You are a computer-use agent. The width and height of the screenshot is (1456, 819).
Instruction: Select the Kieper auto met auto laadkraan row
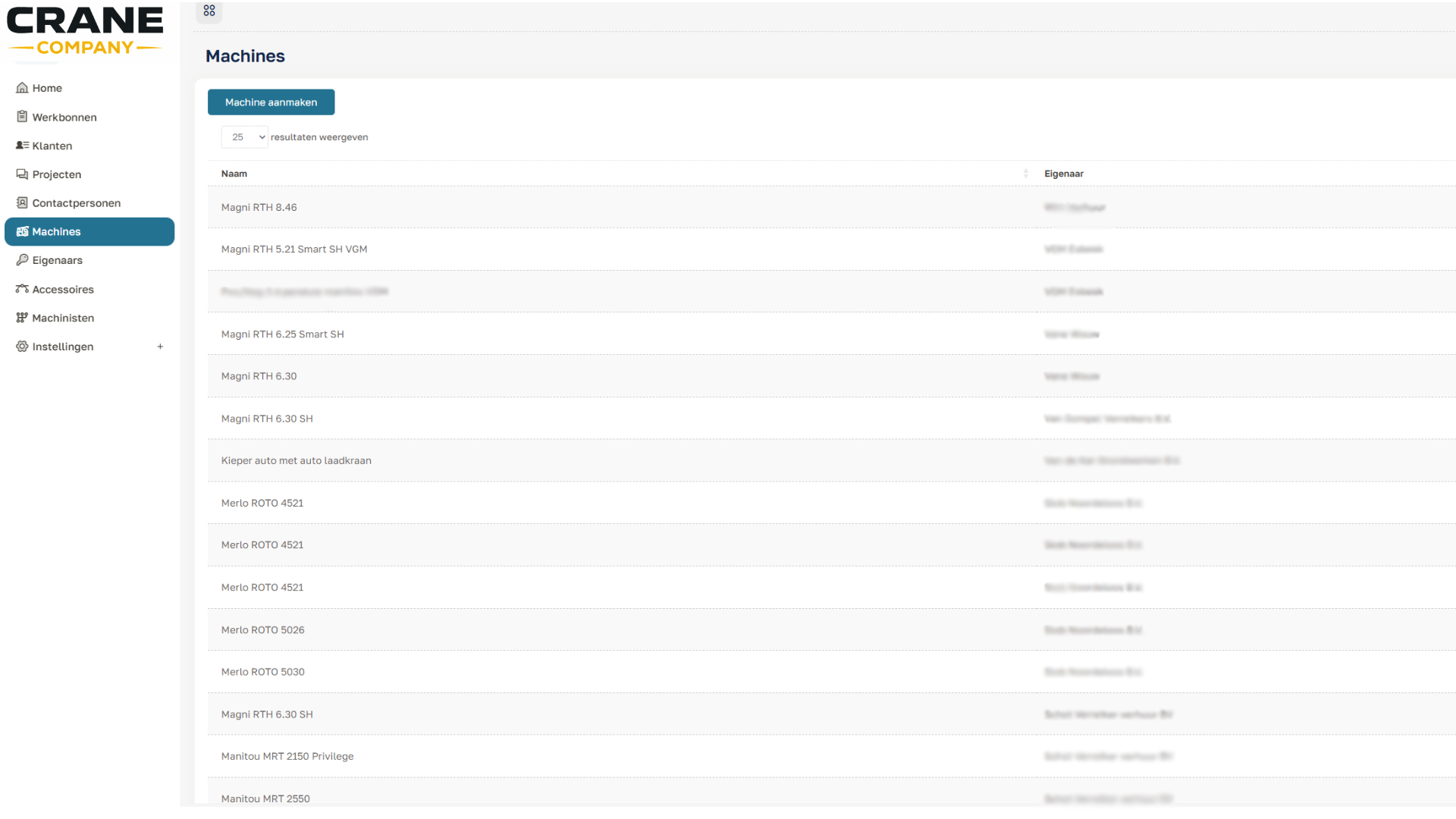coord(297,461)
